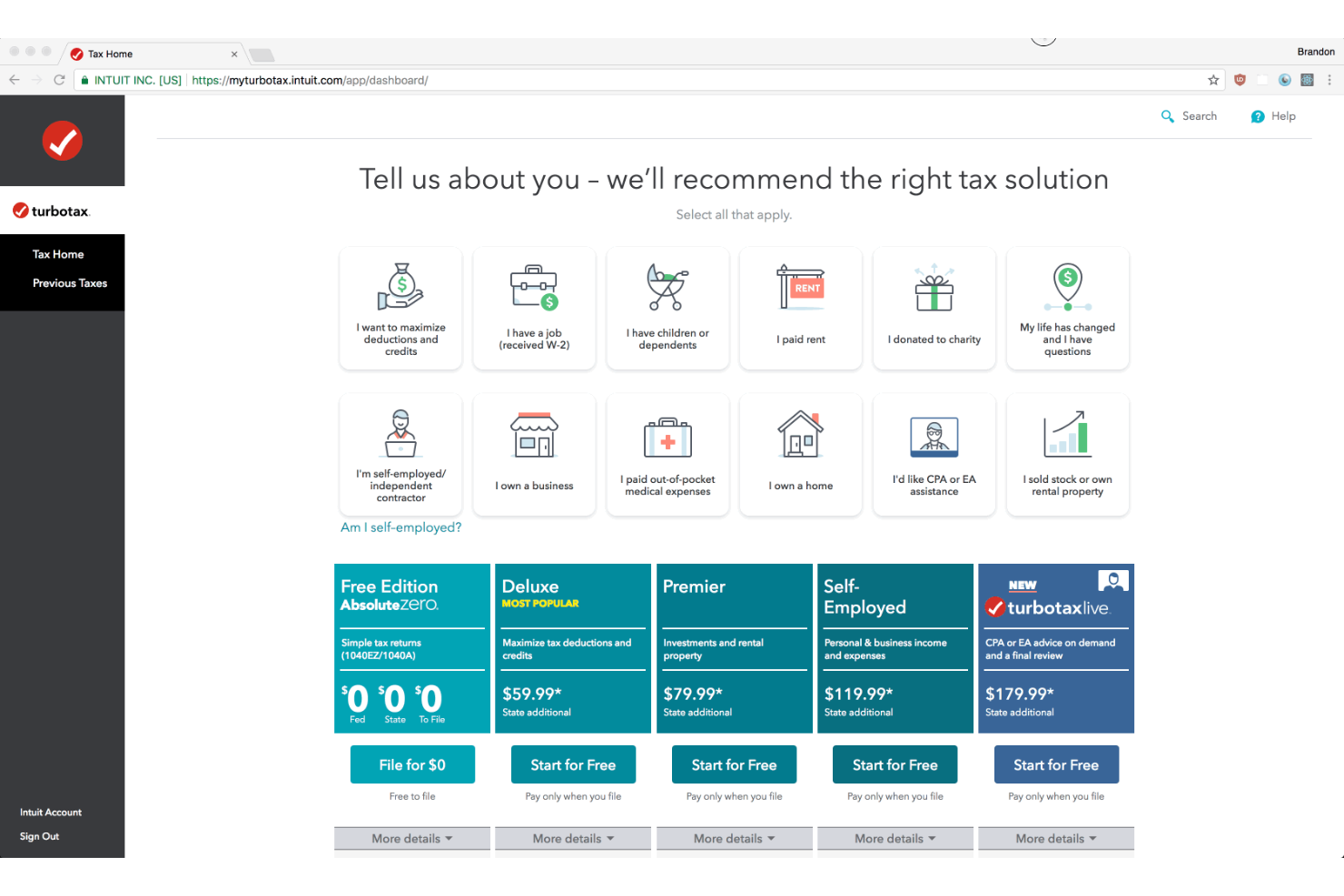Viewport: 1344px width, 896px height.
Task: Click the Brandon profile name
Action: pos(1316,52)
